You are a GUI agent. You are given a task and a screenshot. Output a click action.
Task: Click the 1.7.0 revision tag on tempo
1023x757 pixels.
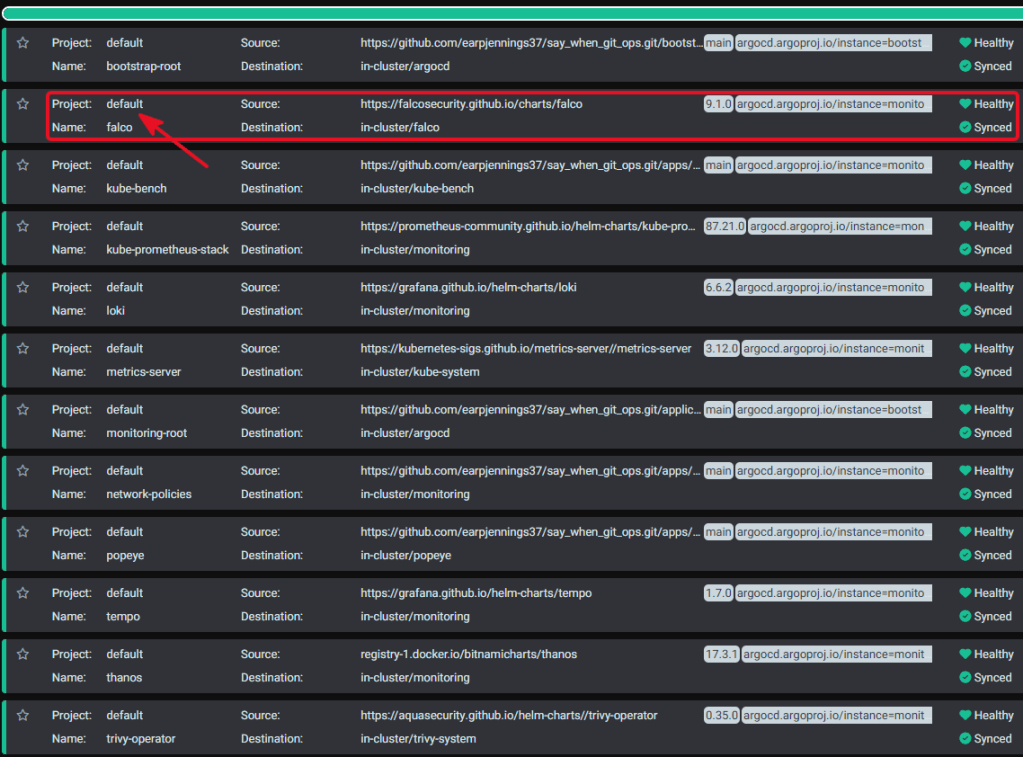point(718,593)
